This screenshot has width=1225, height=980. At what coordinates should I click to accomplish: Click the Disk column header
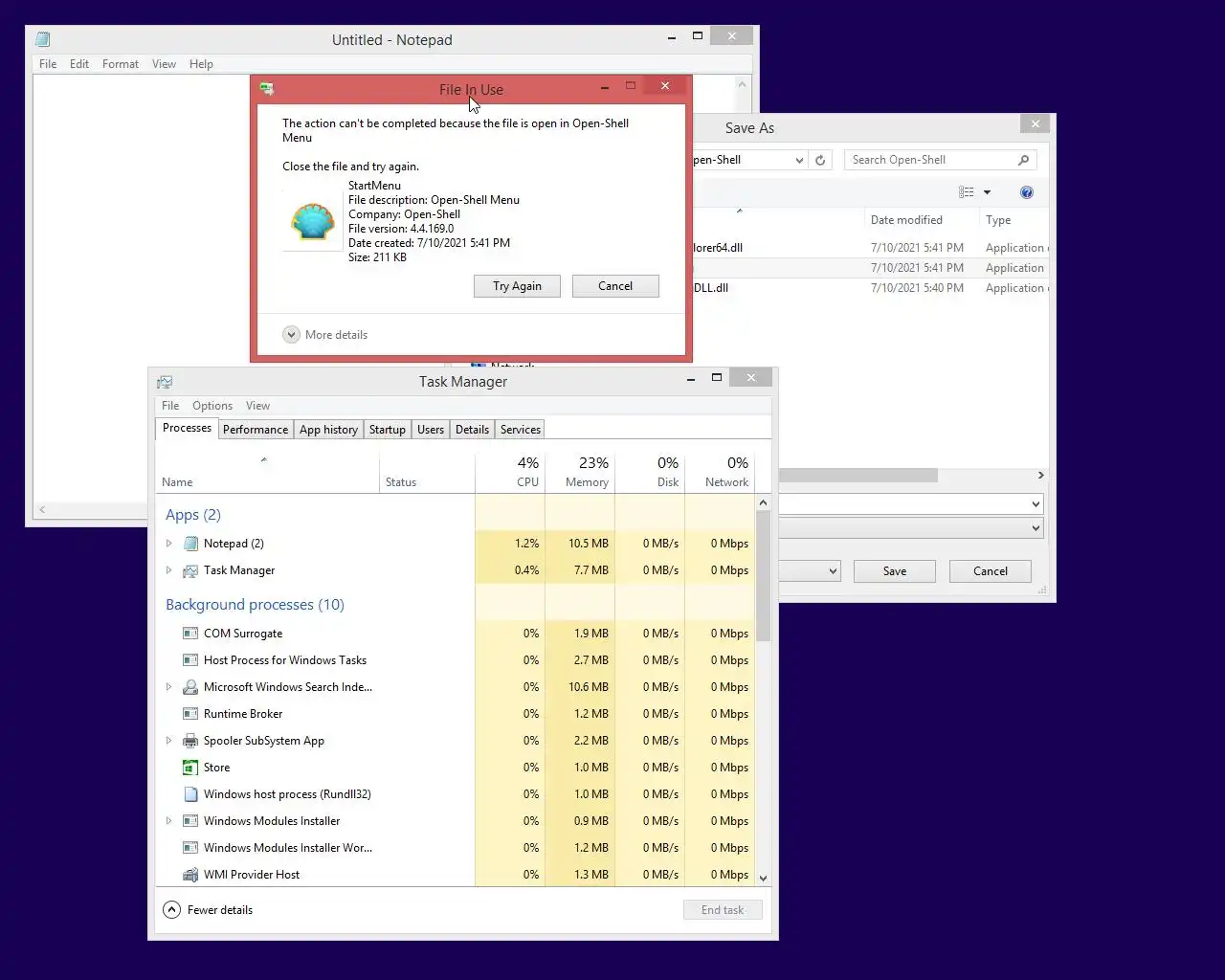pyautogui.click(x=650, y=472)
